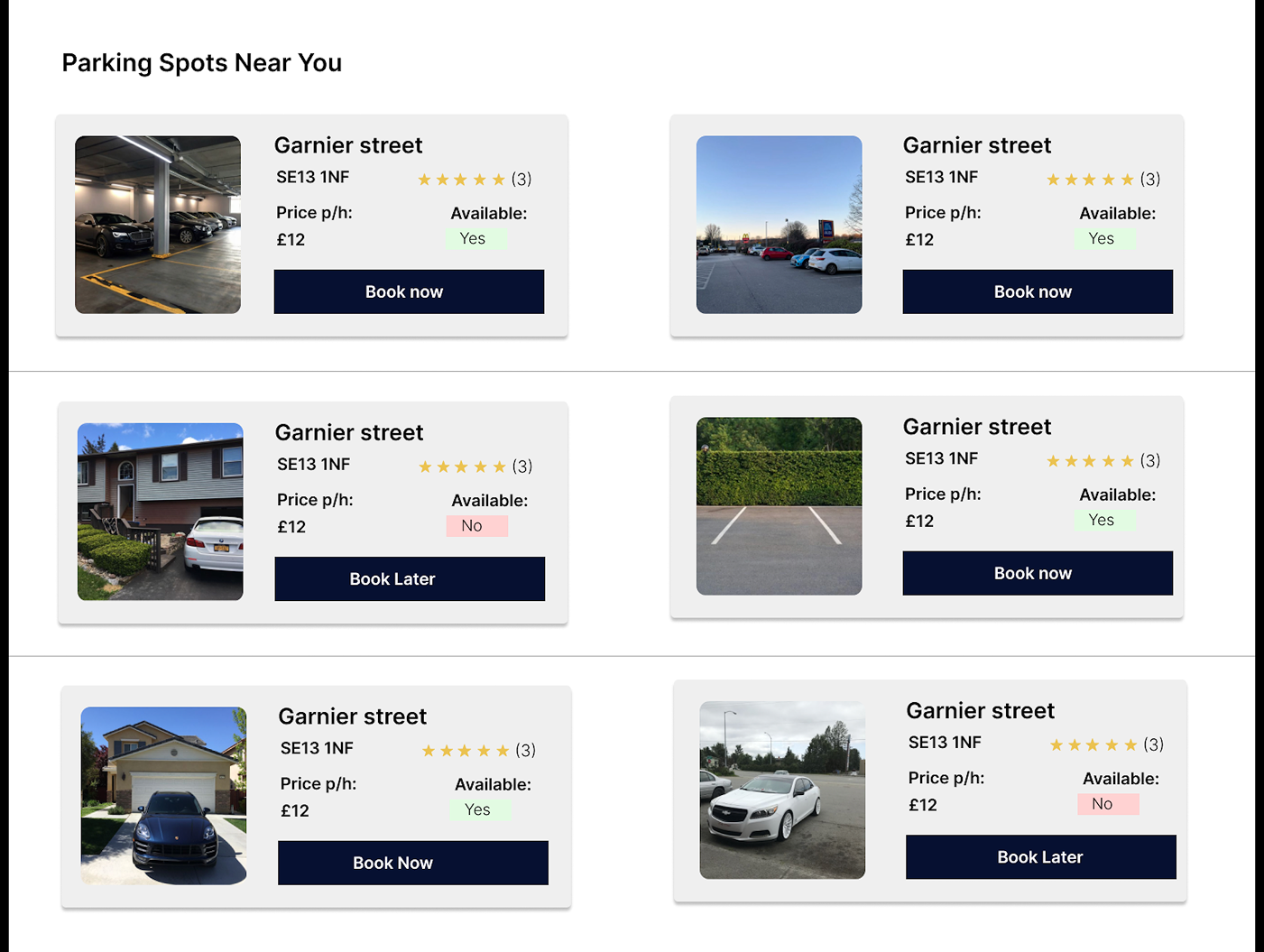Viewport: 1264px width, 952px height.
Task: Click the fourth star on the middle-left house listing
Action: (x=478, y=467)
